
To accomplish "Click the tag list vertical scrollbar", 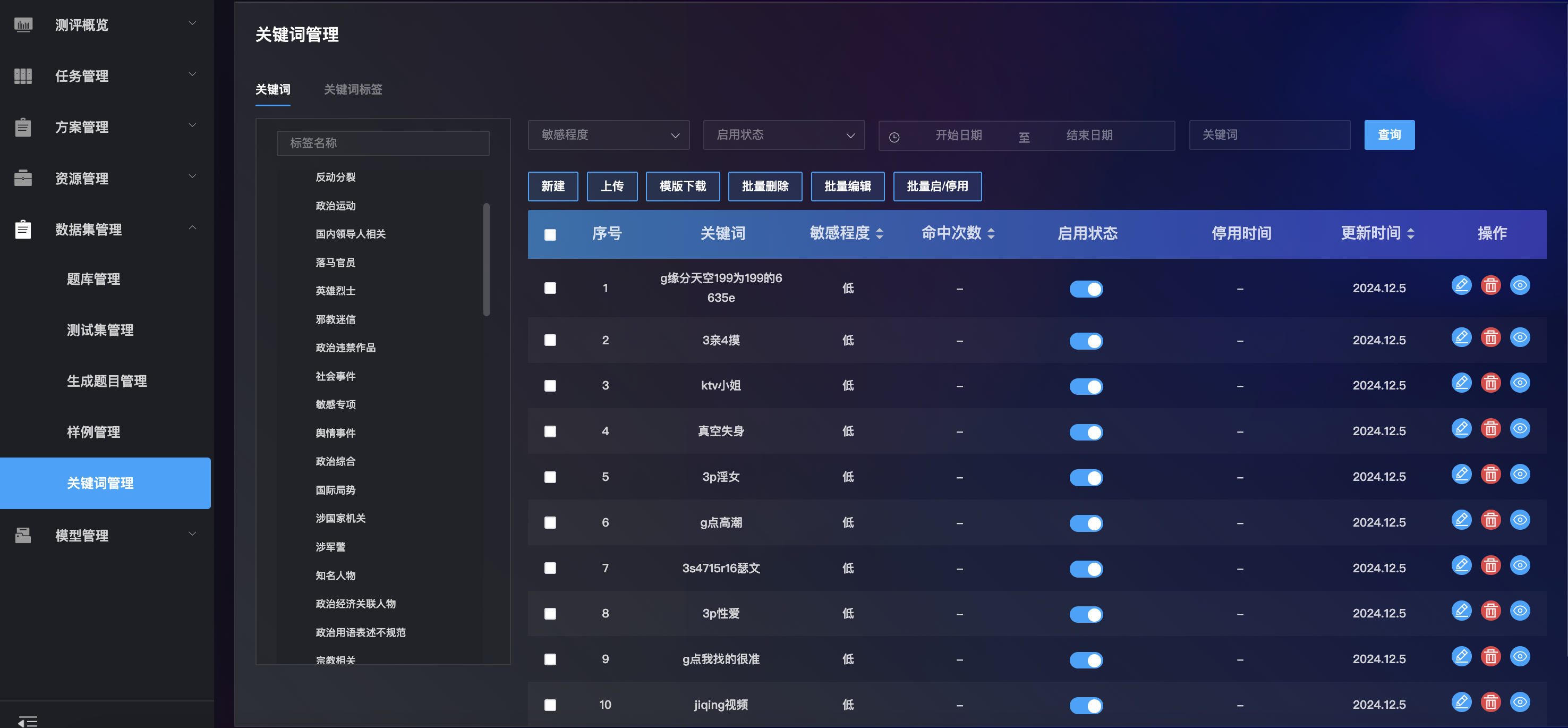I will tap(485, 259).
